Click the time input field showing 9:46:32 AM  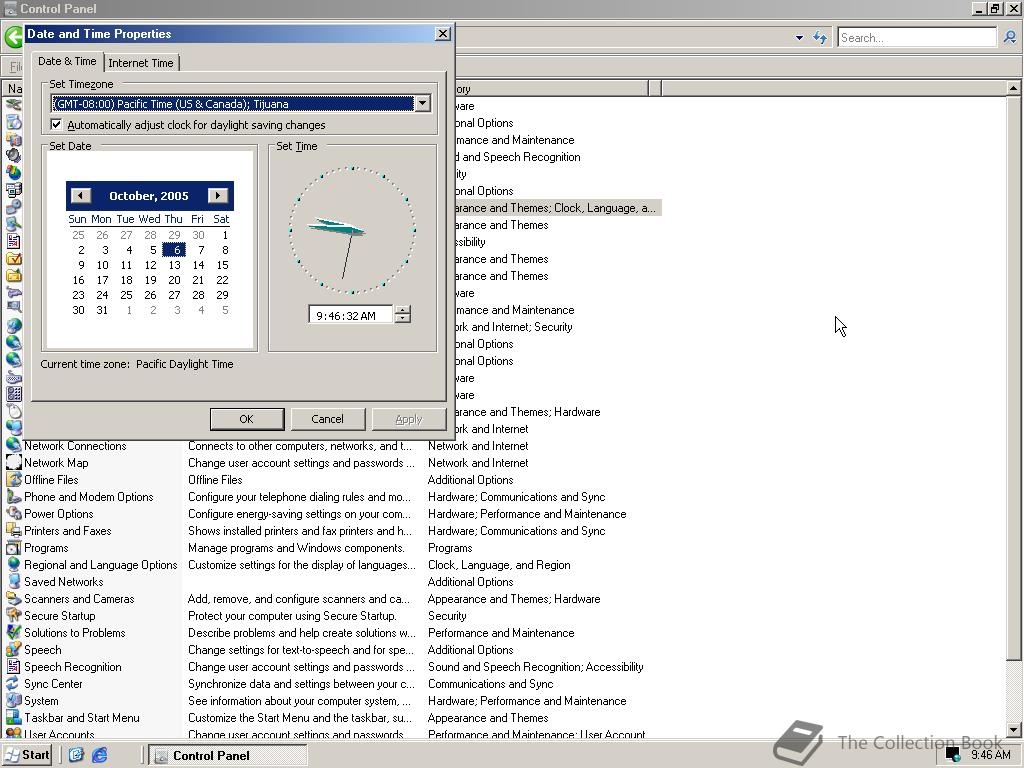[x=351, y=315]
